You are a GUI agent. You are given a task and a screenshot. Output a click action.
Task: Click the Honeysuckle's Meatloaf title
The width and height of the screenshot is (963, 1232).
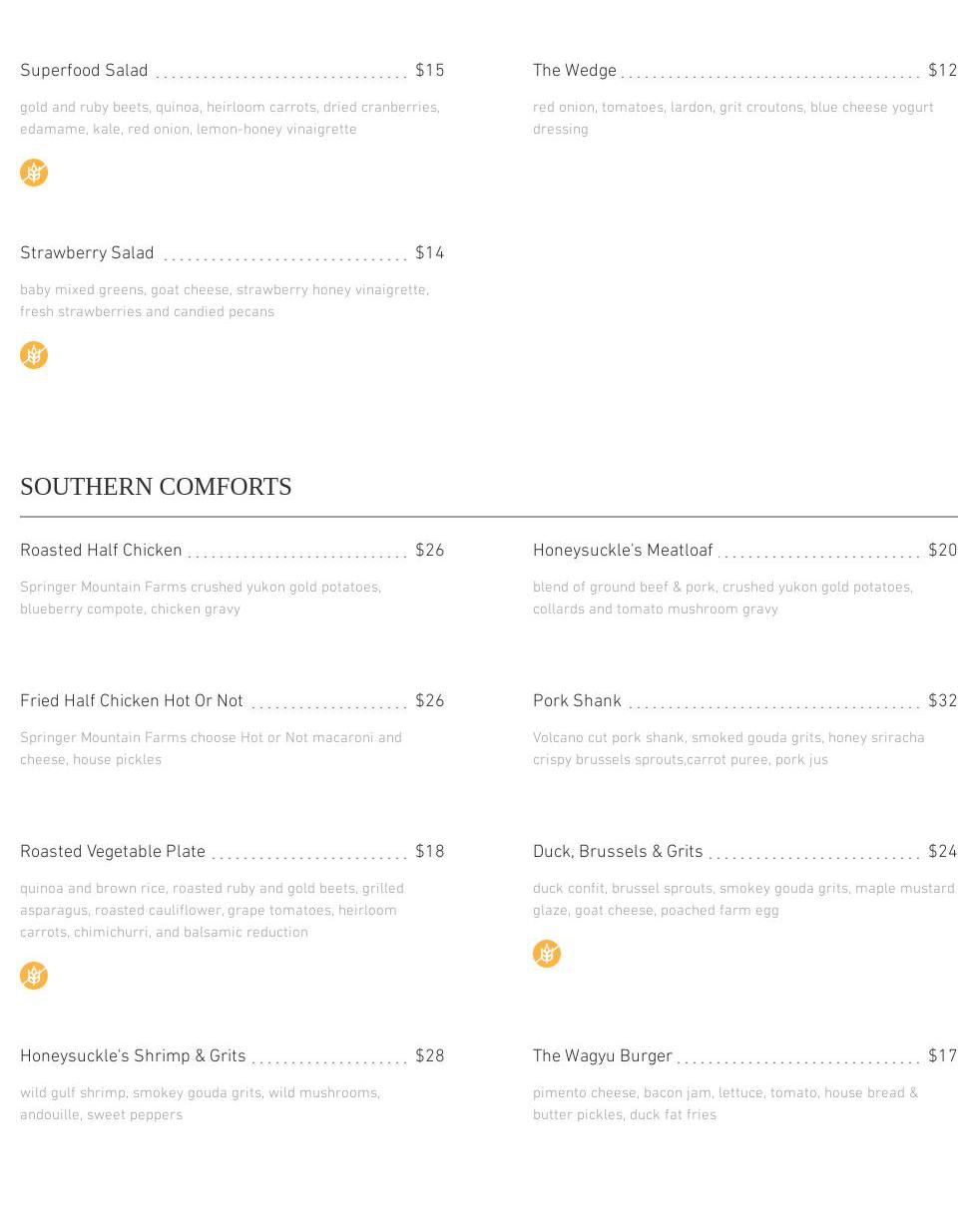click(623, 551)
